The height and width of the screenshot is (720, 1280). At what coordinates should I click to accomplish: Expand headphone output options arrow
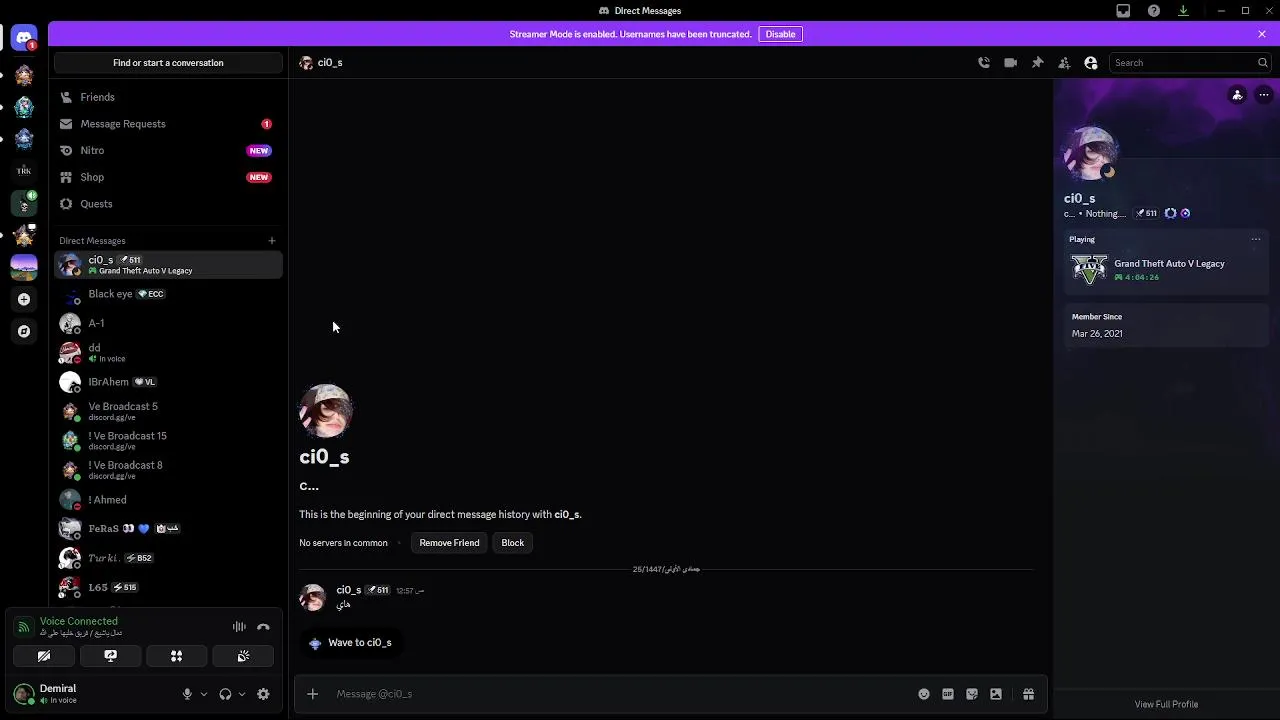[x=242, y=694]
